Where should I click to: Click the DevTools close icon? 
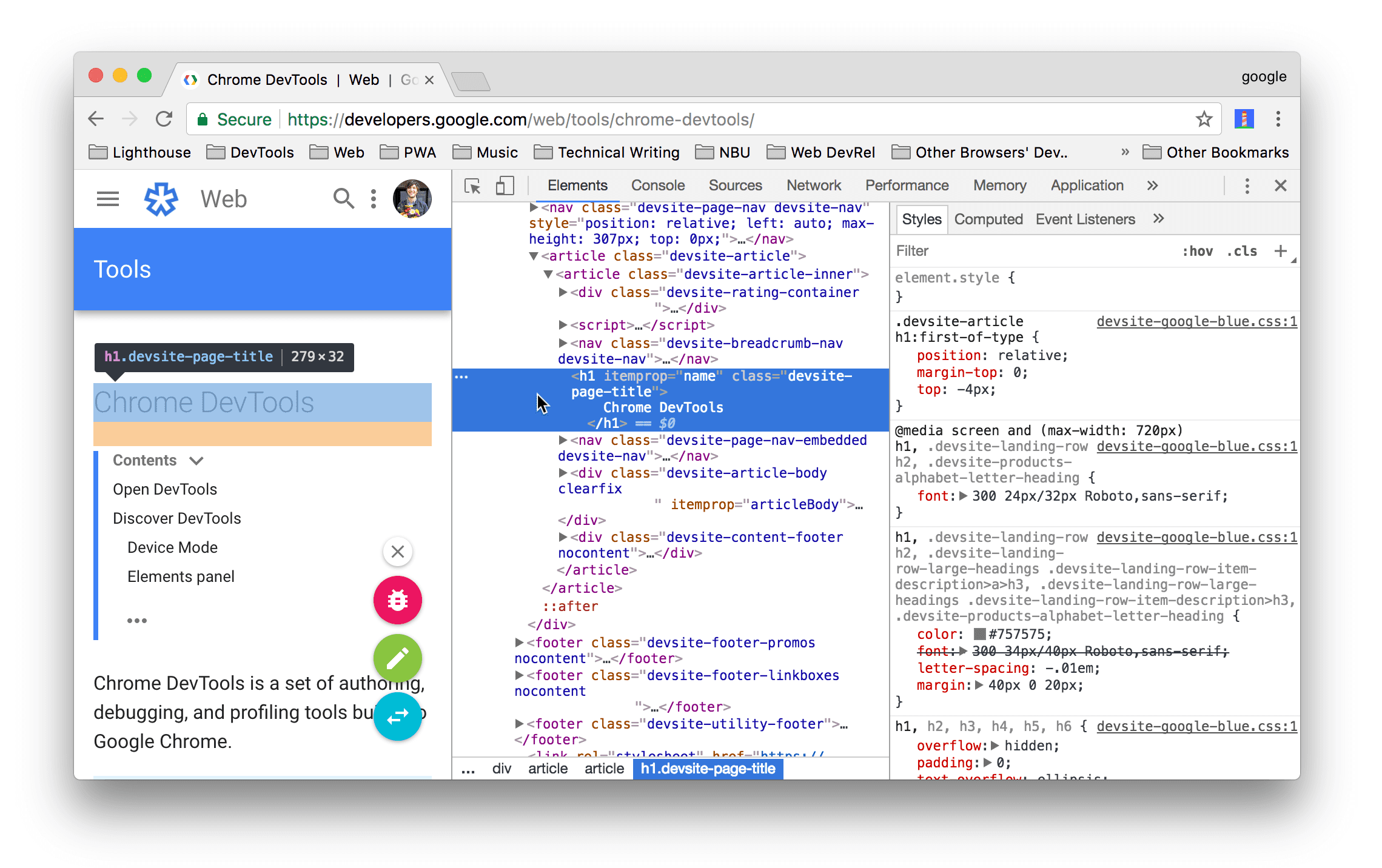(x=1281, y=186)
